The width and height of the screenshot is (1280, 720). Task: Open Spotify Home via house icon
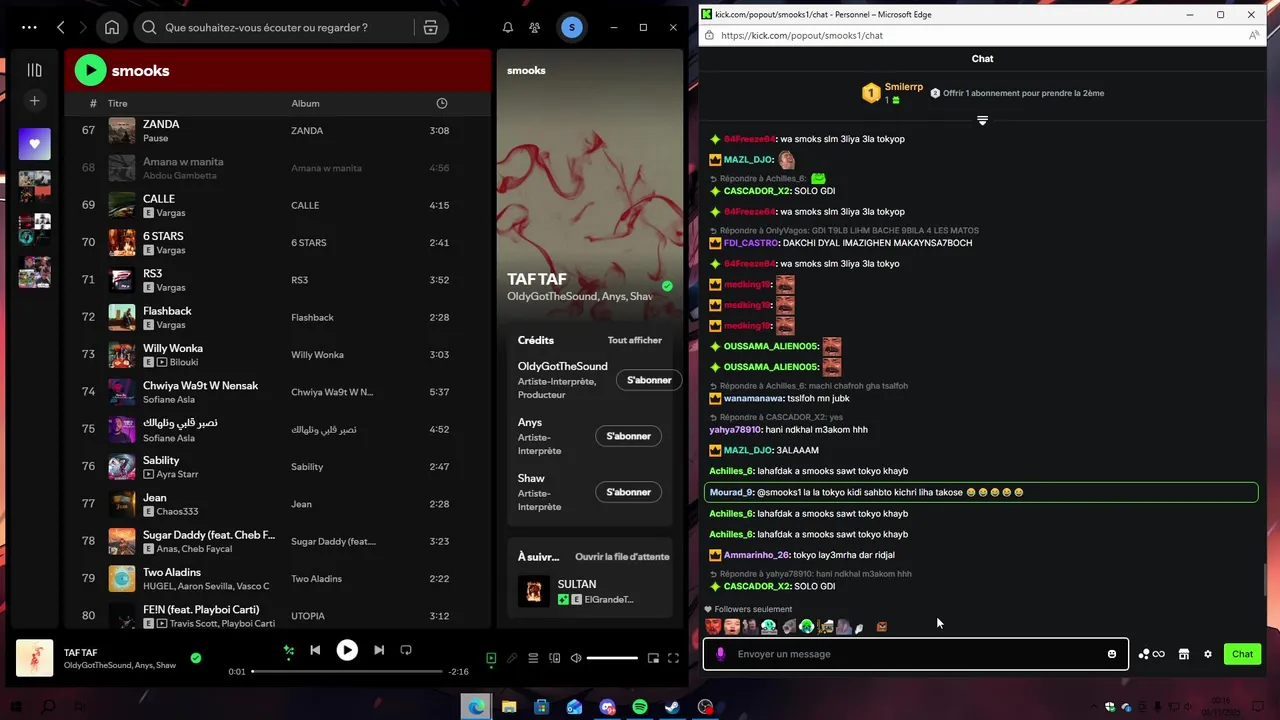[x=112, y=28]
